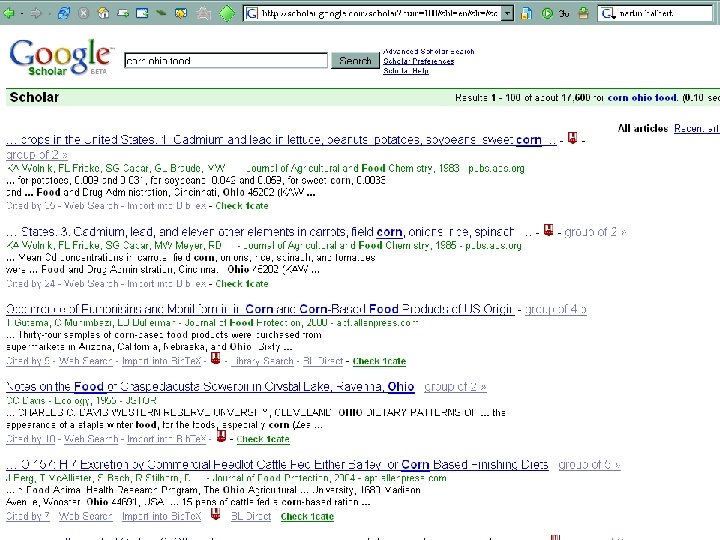Open Check 1cate for the lettuce article
Screen dimensions: 720x540
click(x=242, y=206)
